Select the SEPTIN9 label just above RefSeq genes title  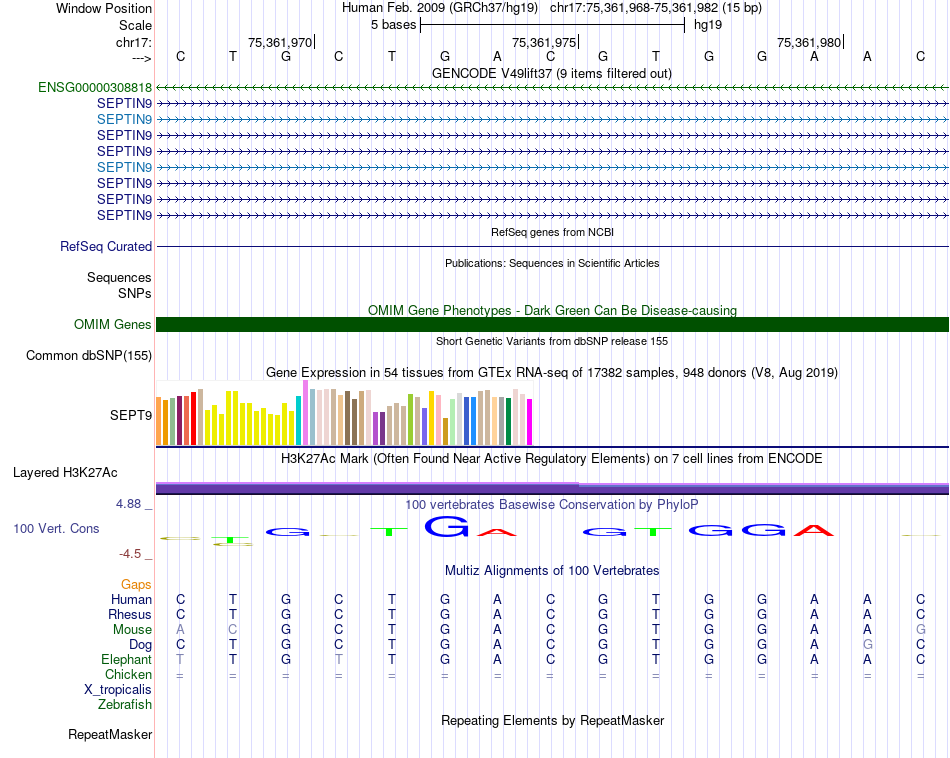click(124, 215)
